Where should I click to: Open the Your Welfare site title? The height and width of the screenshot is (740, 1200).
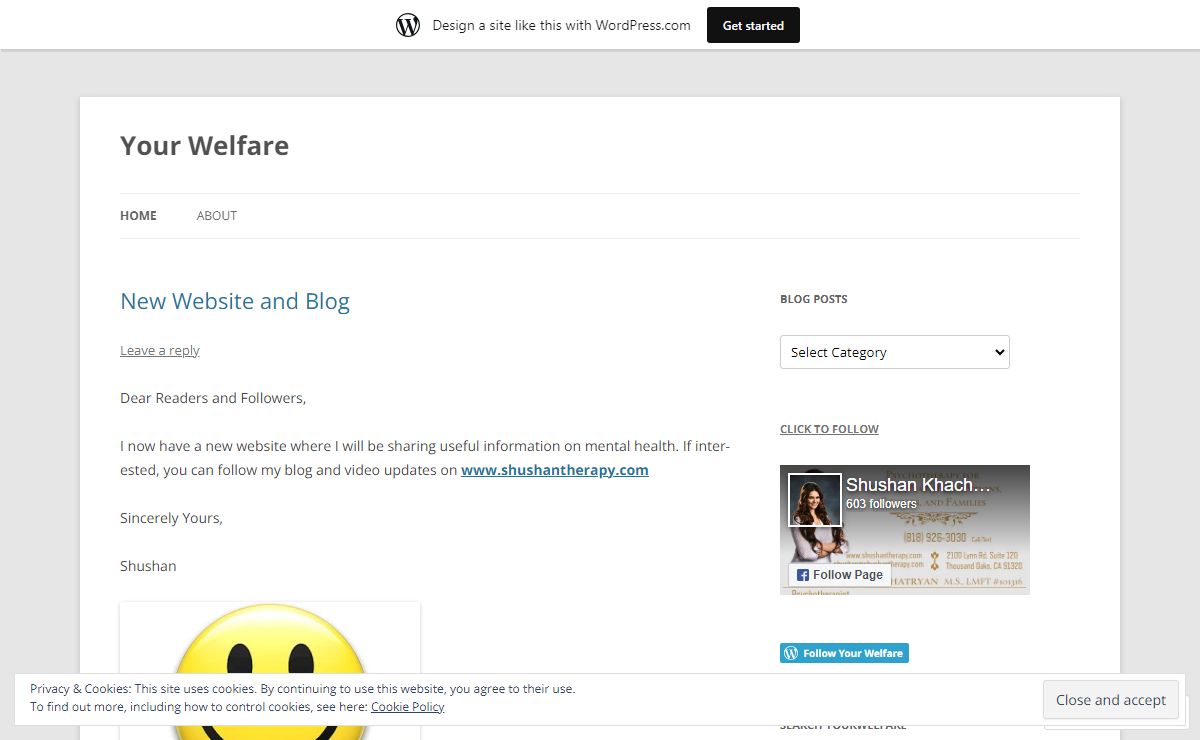[x=204, y=145]
